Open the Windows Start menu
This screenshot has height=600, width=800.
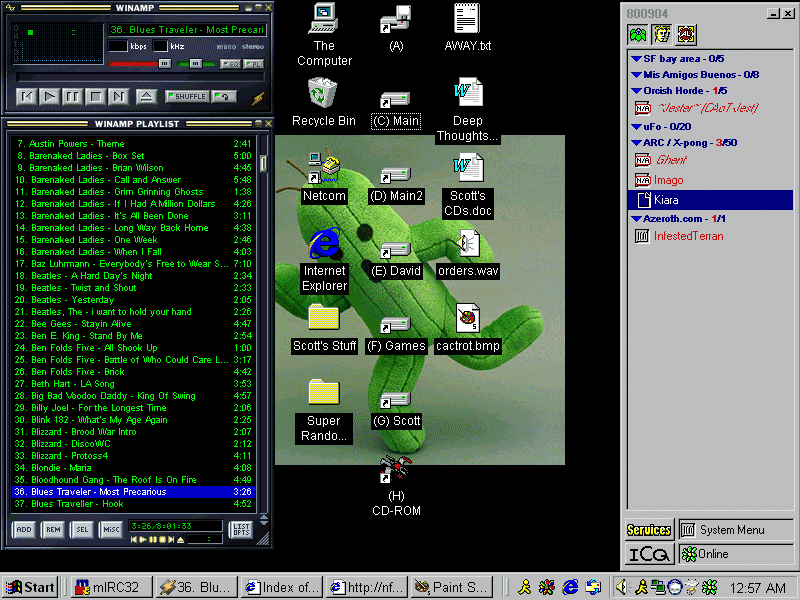(x=31, y=587)
